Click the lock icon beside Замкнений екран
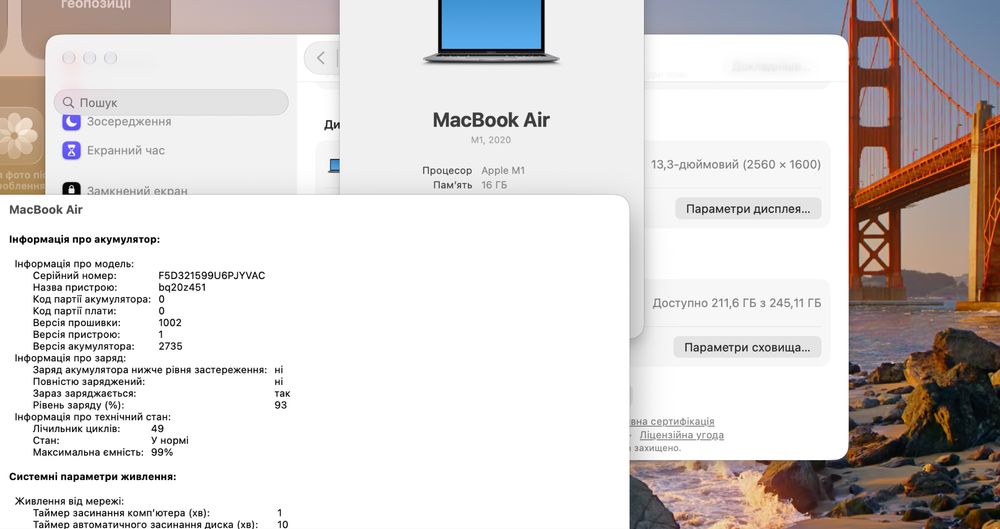This screenshot has width=1000, height=529. pos(71,189)
